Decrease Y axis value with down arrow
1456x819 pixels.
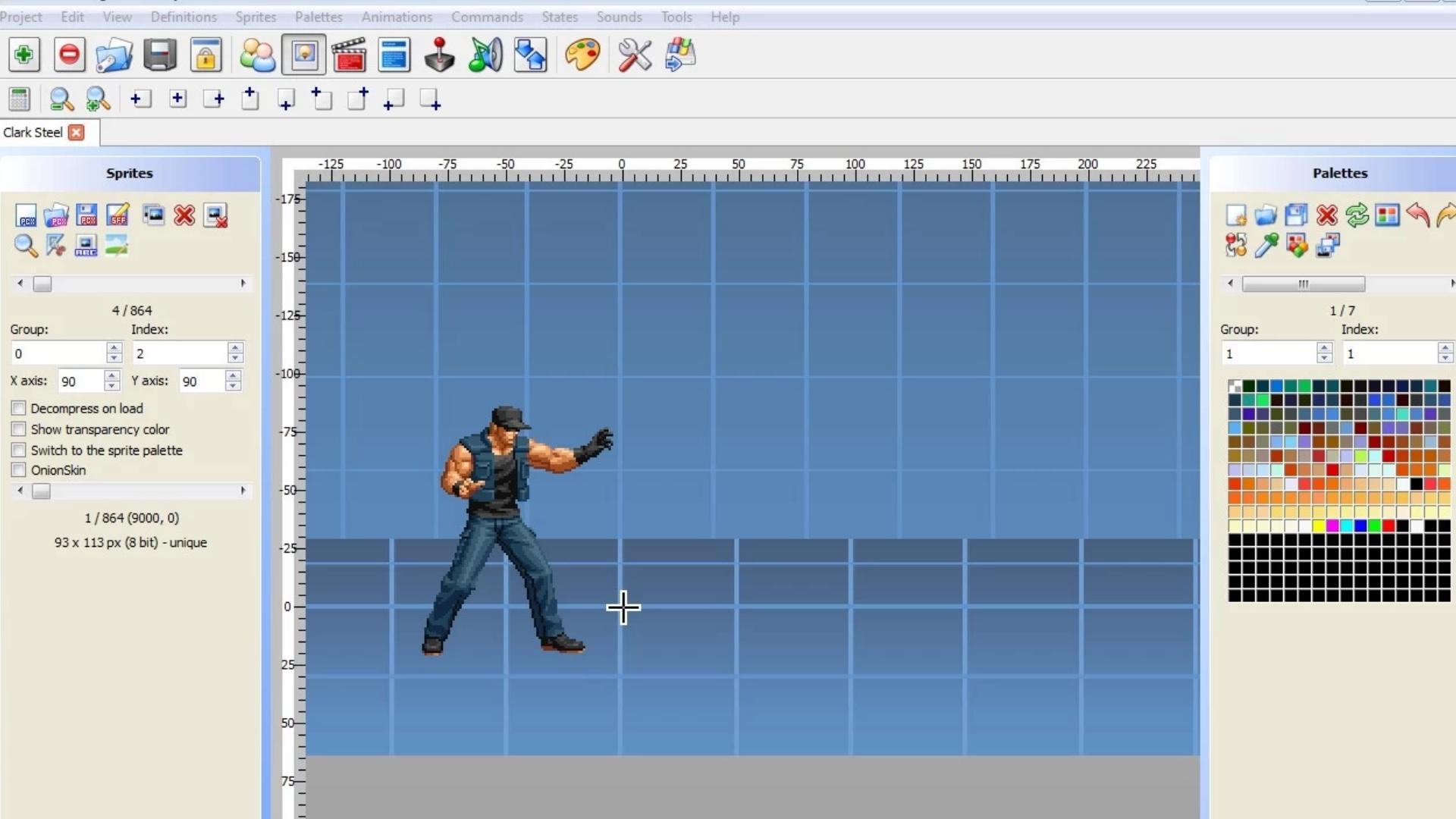(234, 386)
